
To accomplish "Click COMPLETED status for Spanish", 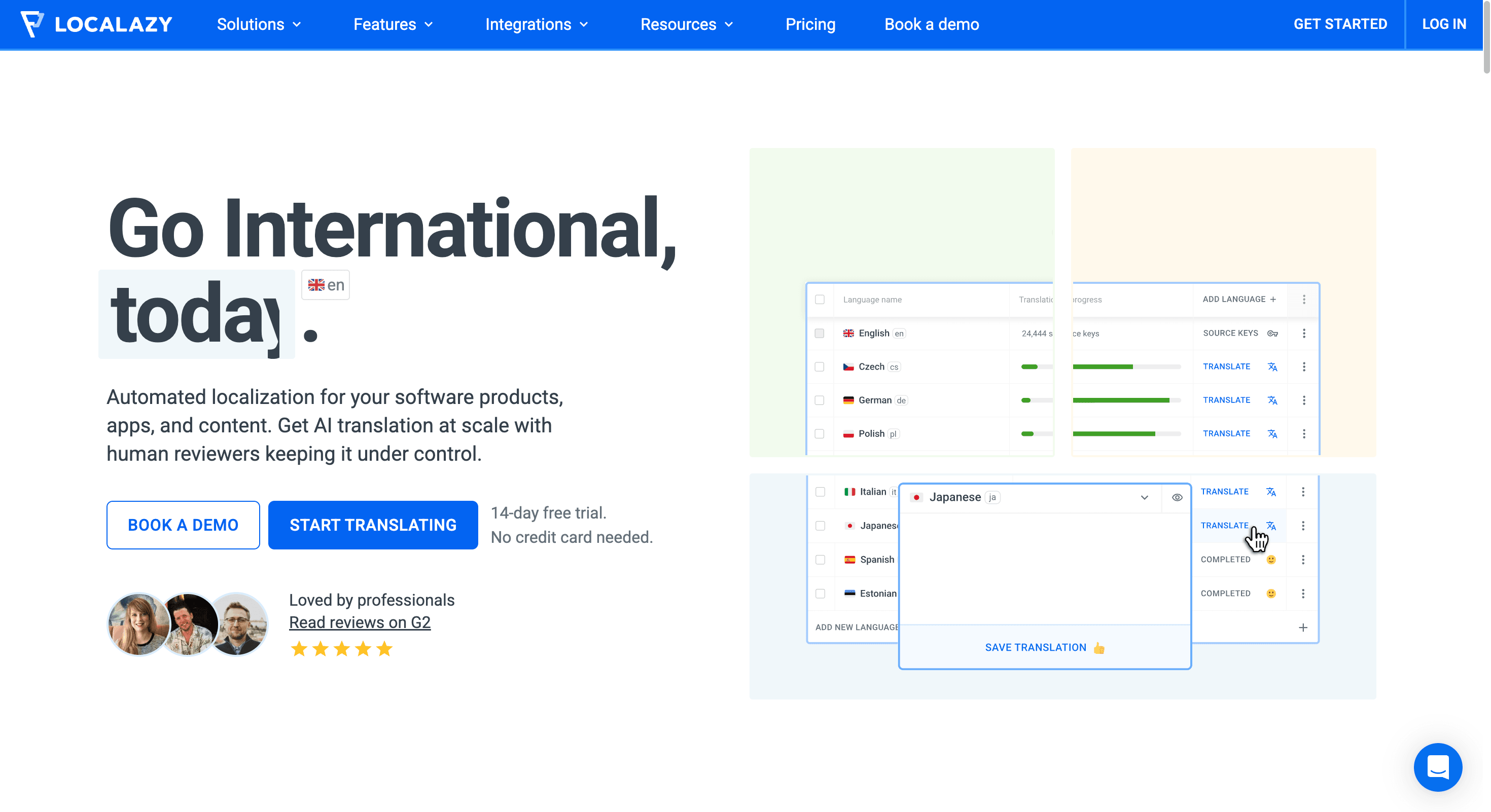I will [x=1225, y=559].
